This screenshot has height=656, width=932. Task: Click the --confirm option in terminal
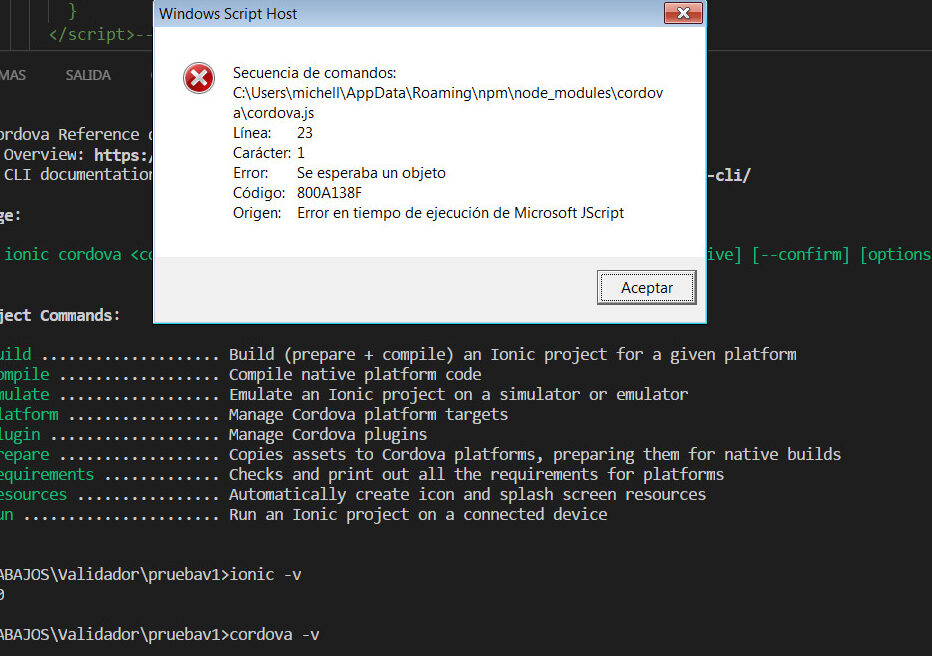(802, 254)
